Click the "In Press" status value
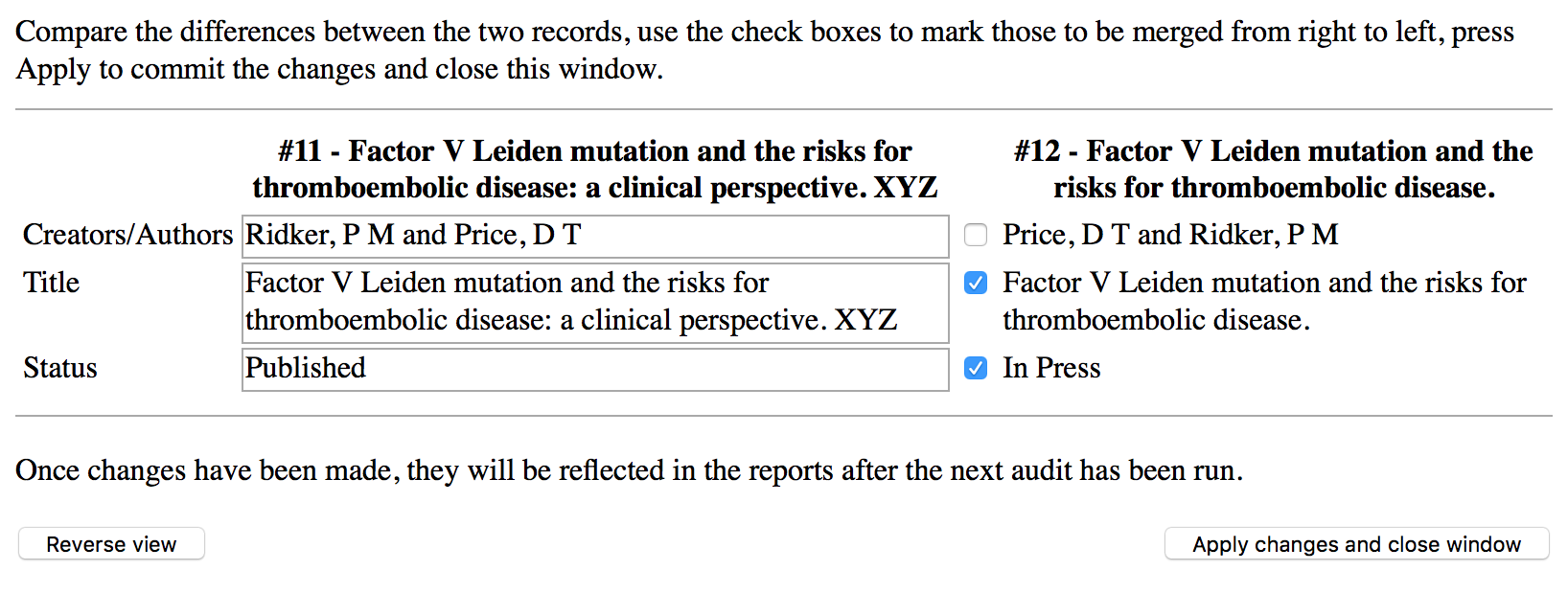 coord(1051,368)
